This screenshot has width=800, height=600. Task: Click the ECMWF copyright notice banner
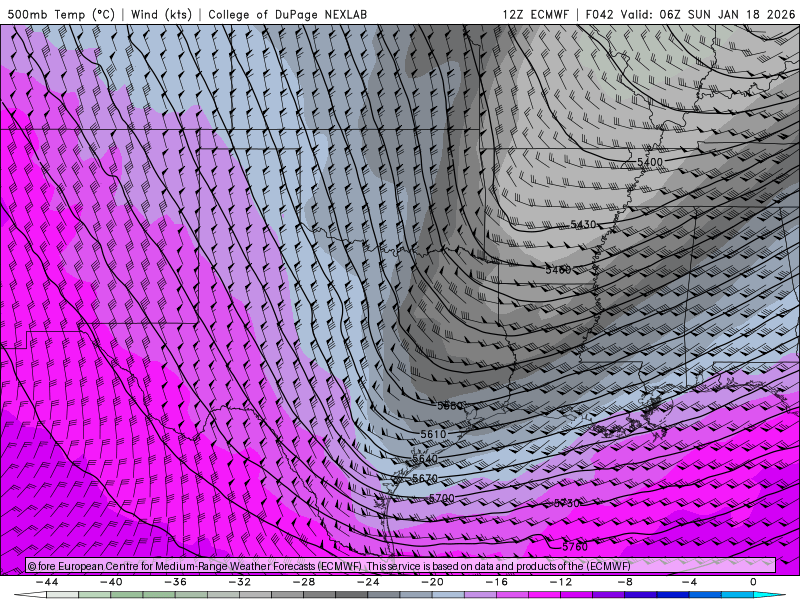(x=401, y=566)
